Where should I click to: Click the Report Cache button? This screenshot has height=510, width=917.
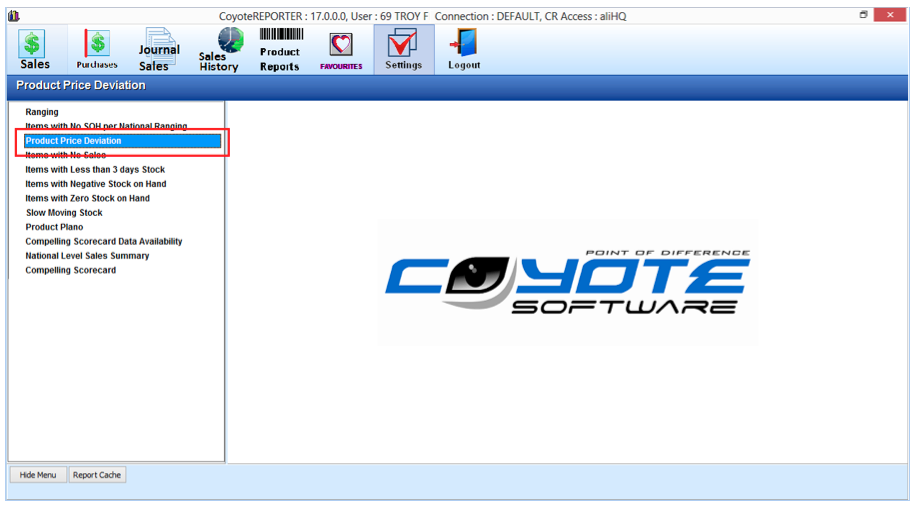click(x=97, y=475)
